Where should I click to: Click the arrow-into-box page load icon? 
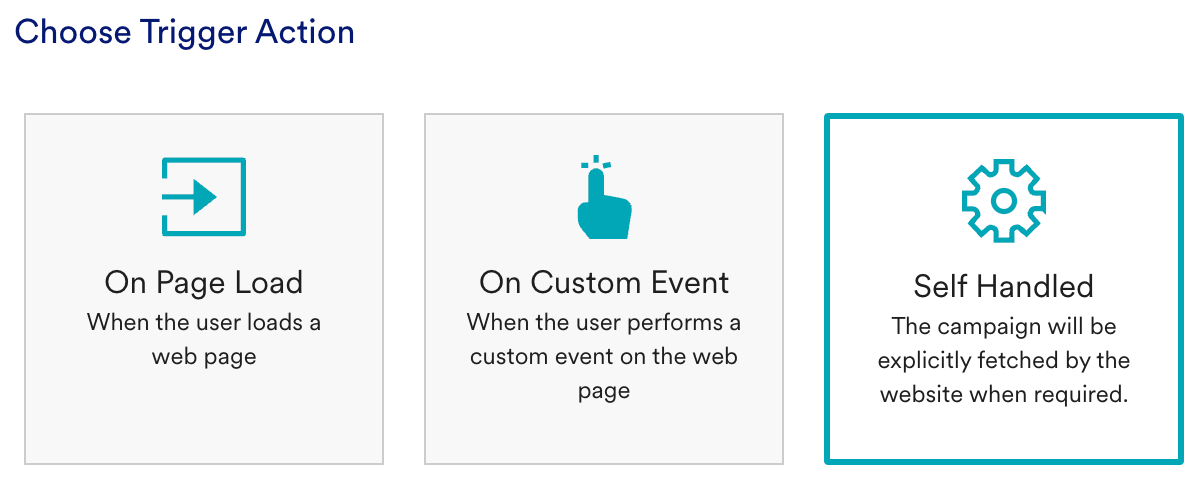click(203, 197)
